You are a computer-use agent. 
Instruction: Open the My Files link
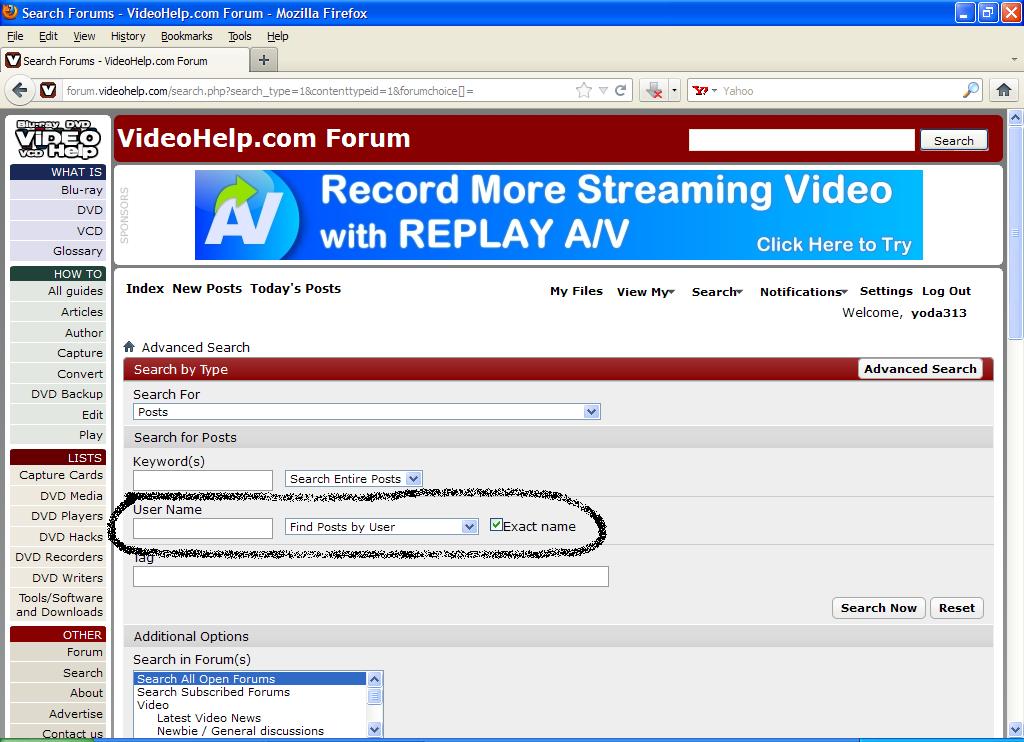click(576, 291)
